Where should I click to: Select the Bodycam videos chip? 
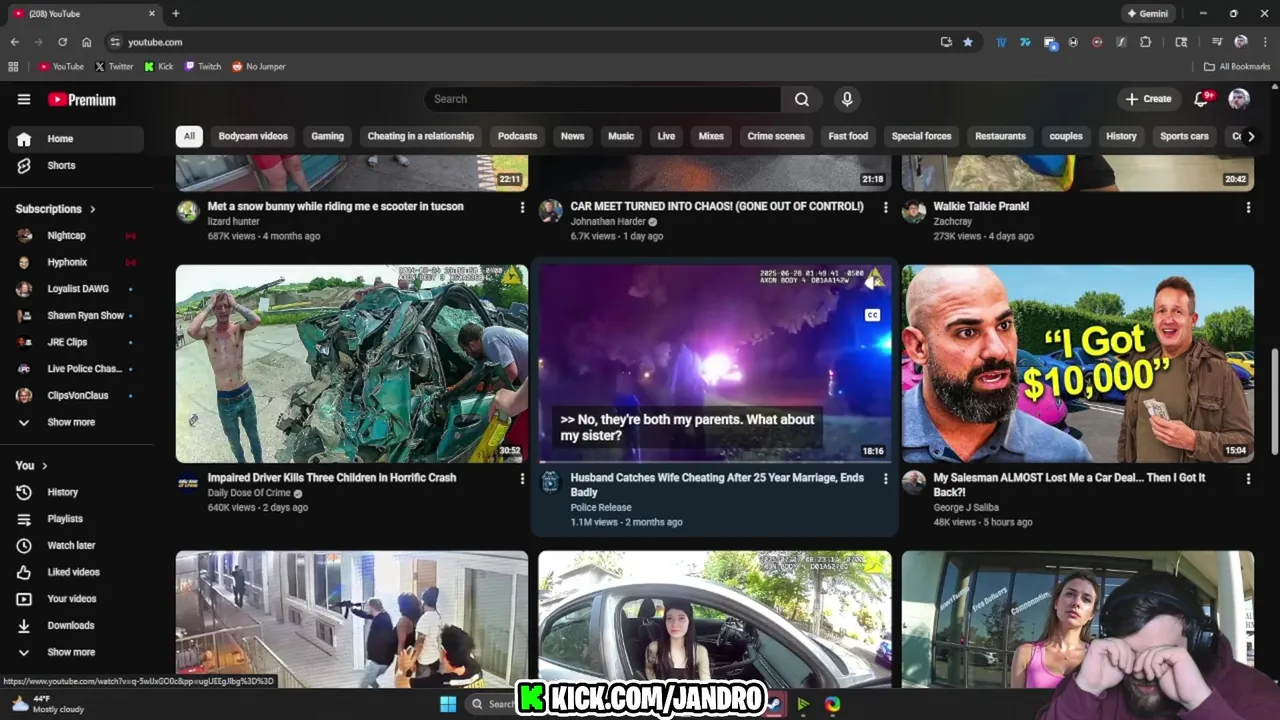(253, 136)
